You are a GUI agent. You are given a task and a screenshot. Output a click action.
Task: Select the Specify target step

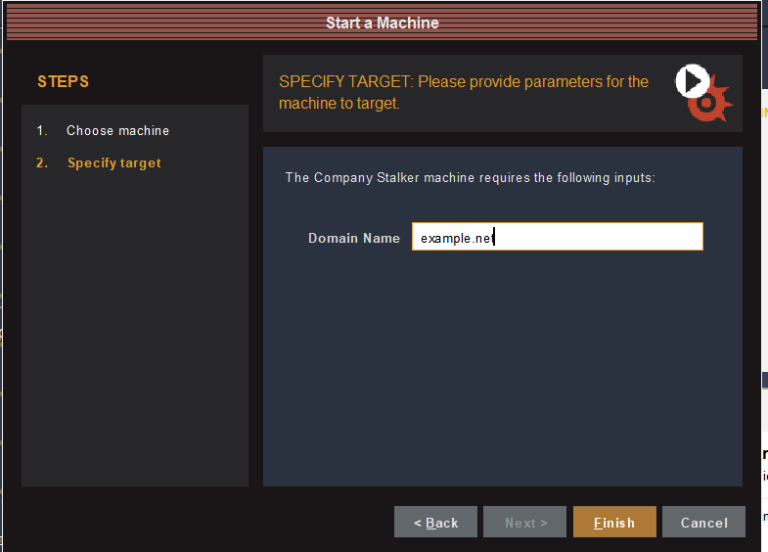pyautogui.click(x=114, y=163)
